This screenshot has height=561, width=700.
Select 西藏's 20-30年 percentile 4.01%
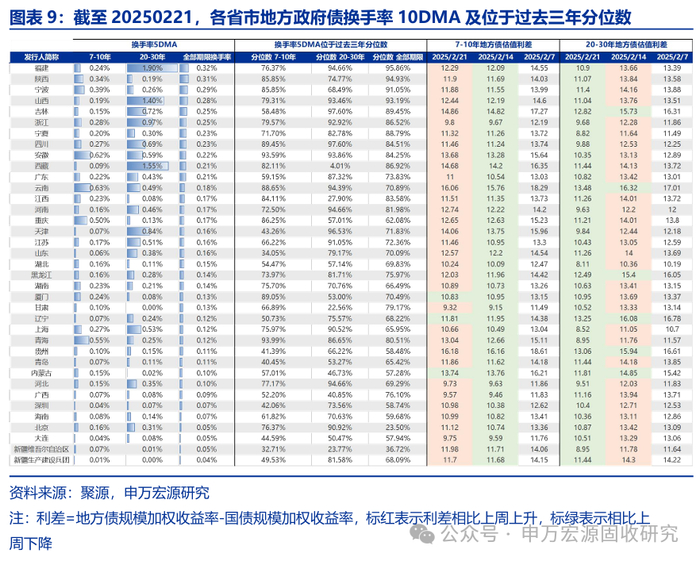coord(340,166)
